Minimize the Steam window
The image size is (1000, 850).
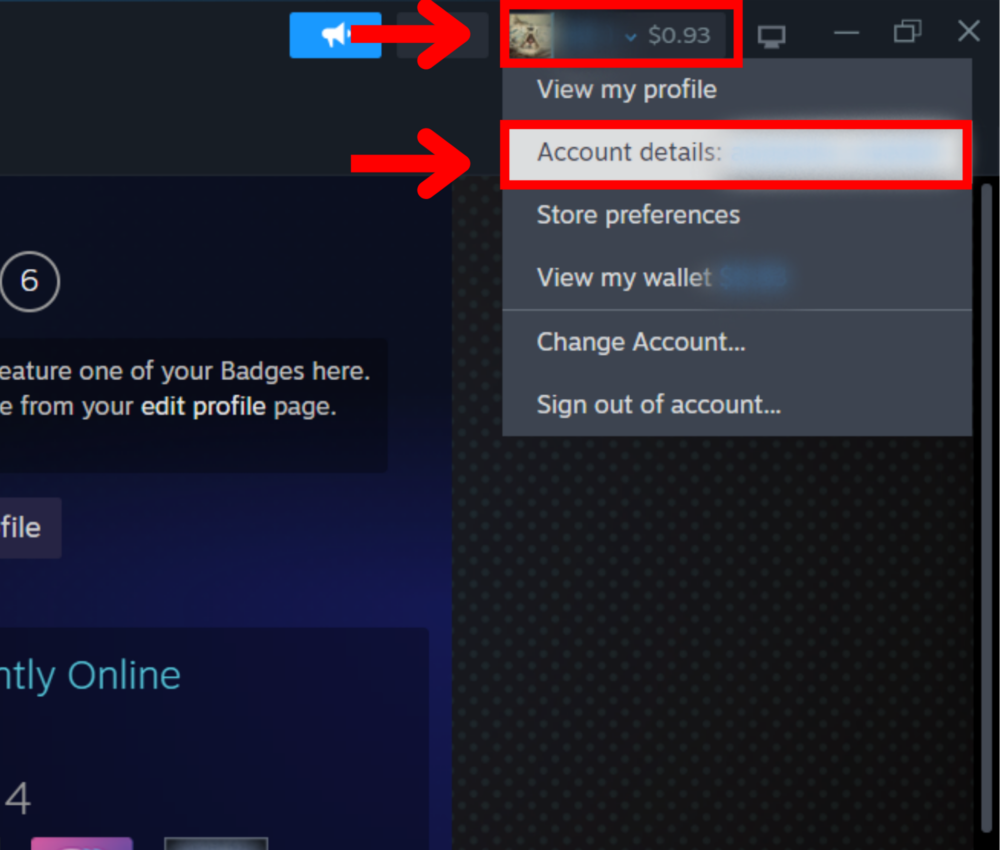pos(846,32)
